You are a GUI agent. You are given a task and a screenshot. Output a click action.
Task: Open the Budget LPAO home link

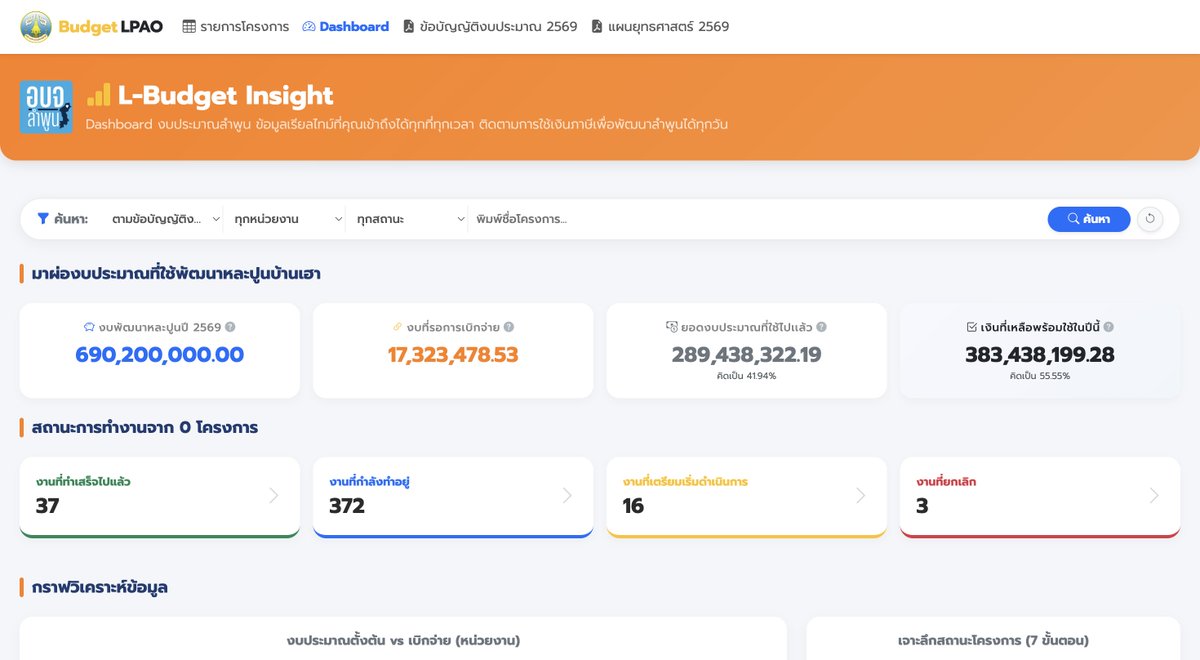click(x=91, y=27)
